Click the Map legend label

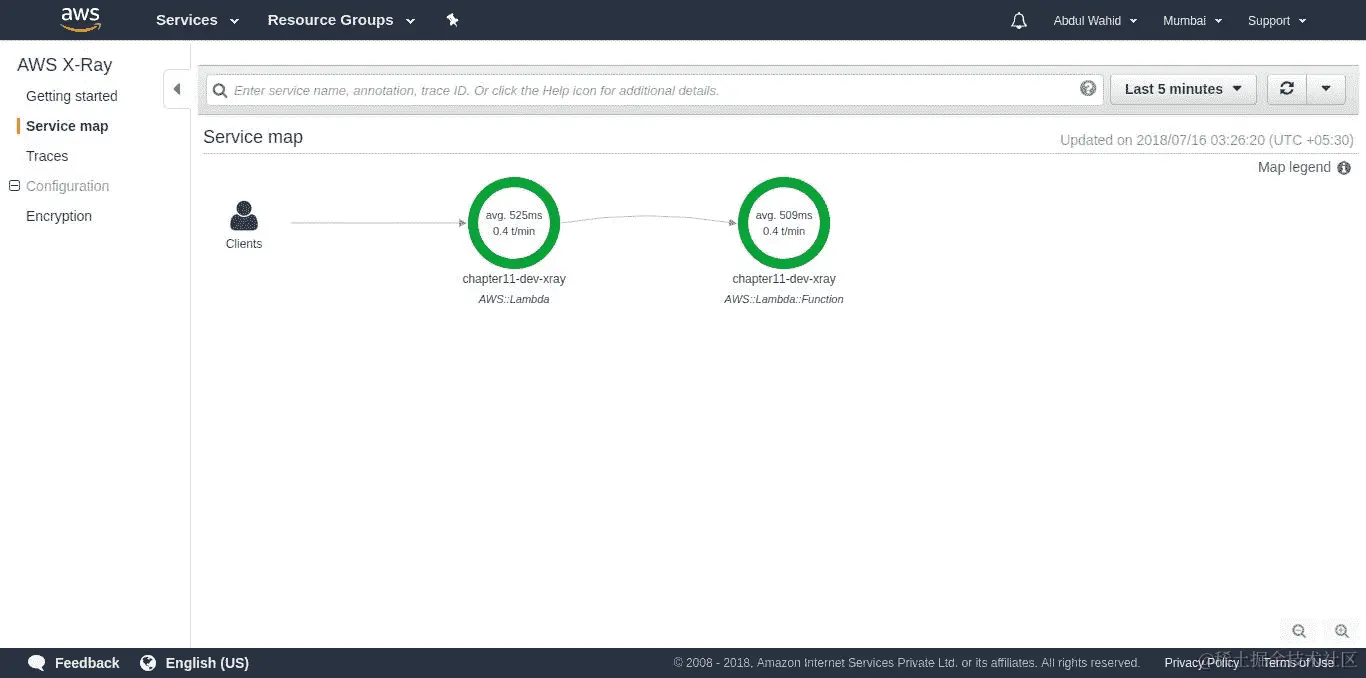(x=1294, y=167)
